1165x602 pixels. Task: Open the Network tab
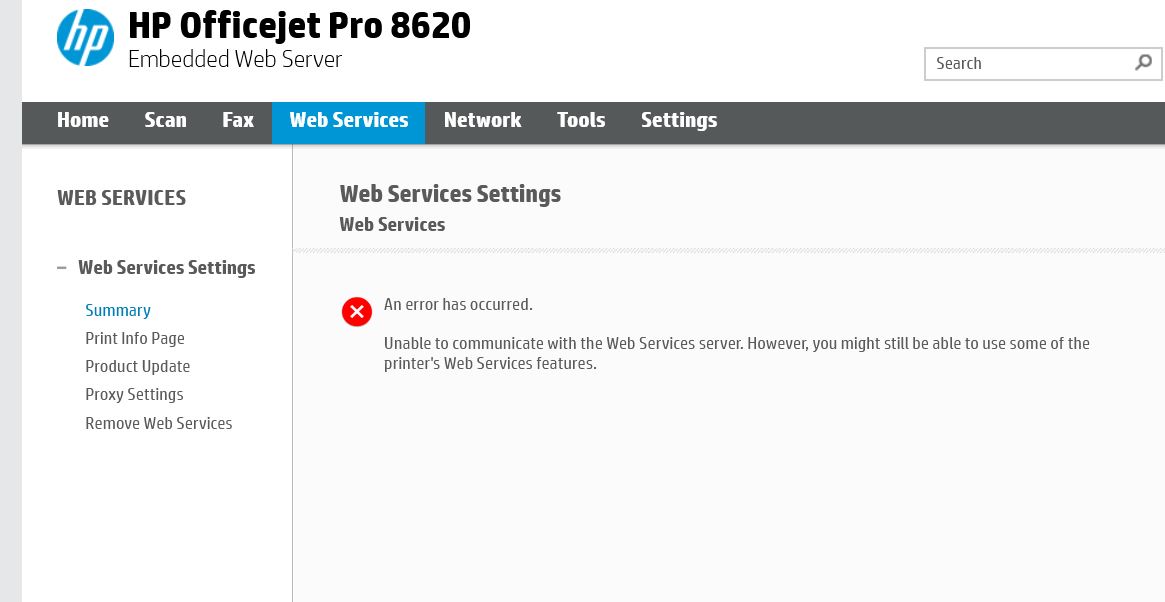pos(482,120)
